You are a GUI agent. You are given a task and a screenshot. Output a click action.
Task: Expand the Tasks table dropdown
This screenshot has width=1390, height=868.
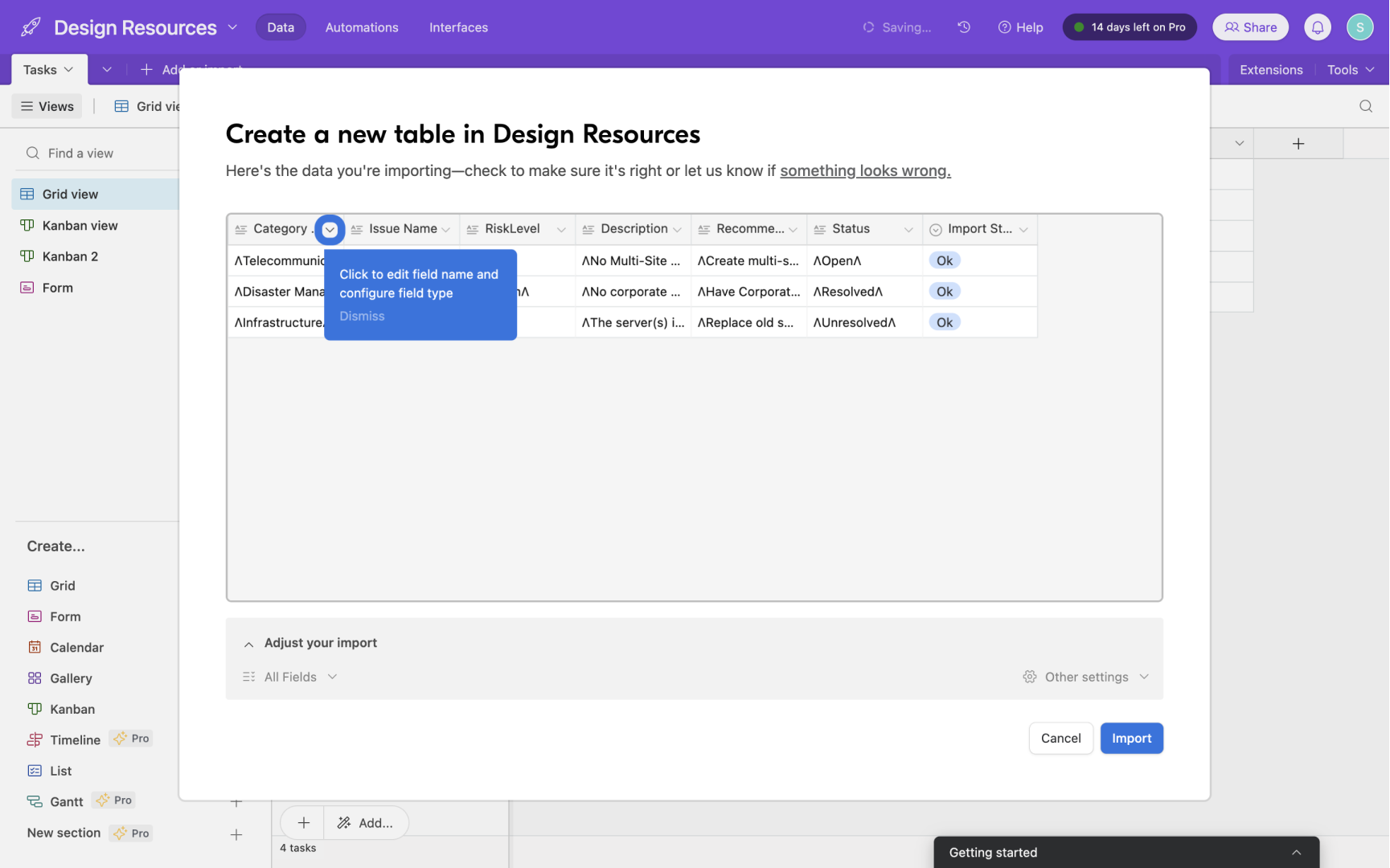[x=68, y=69]
